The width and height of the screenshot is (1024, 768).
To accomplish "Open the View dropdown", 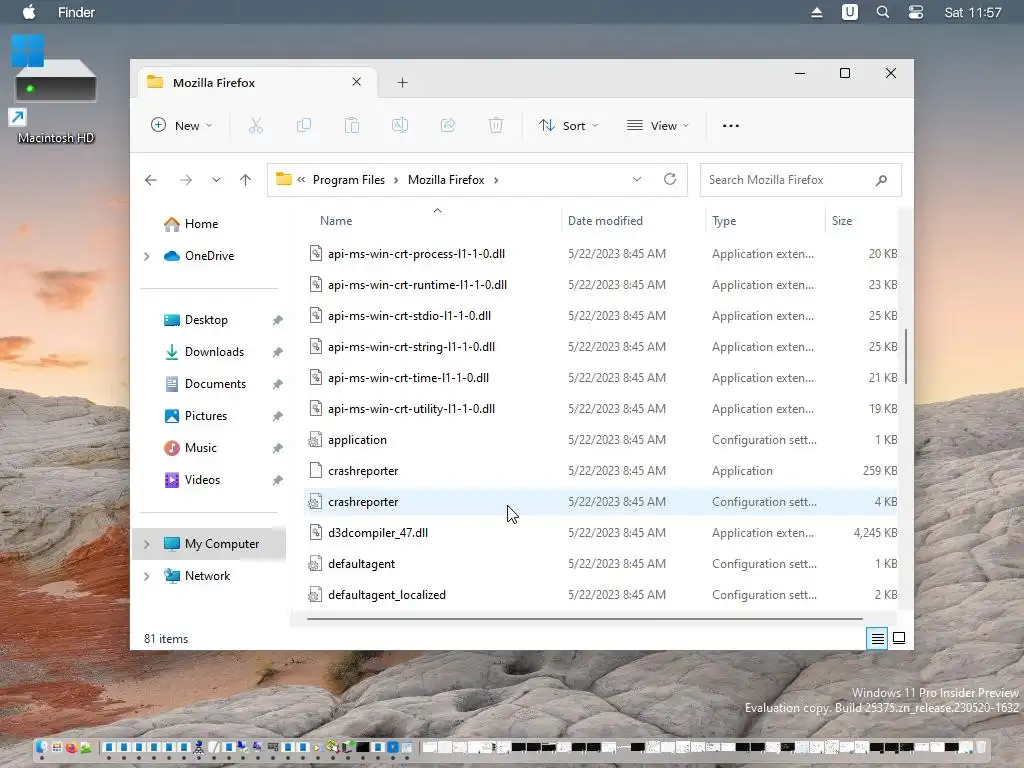I will (x=658, y=125).
